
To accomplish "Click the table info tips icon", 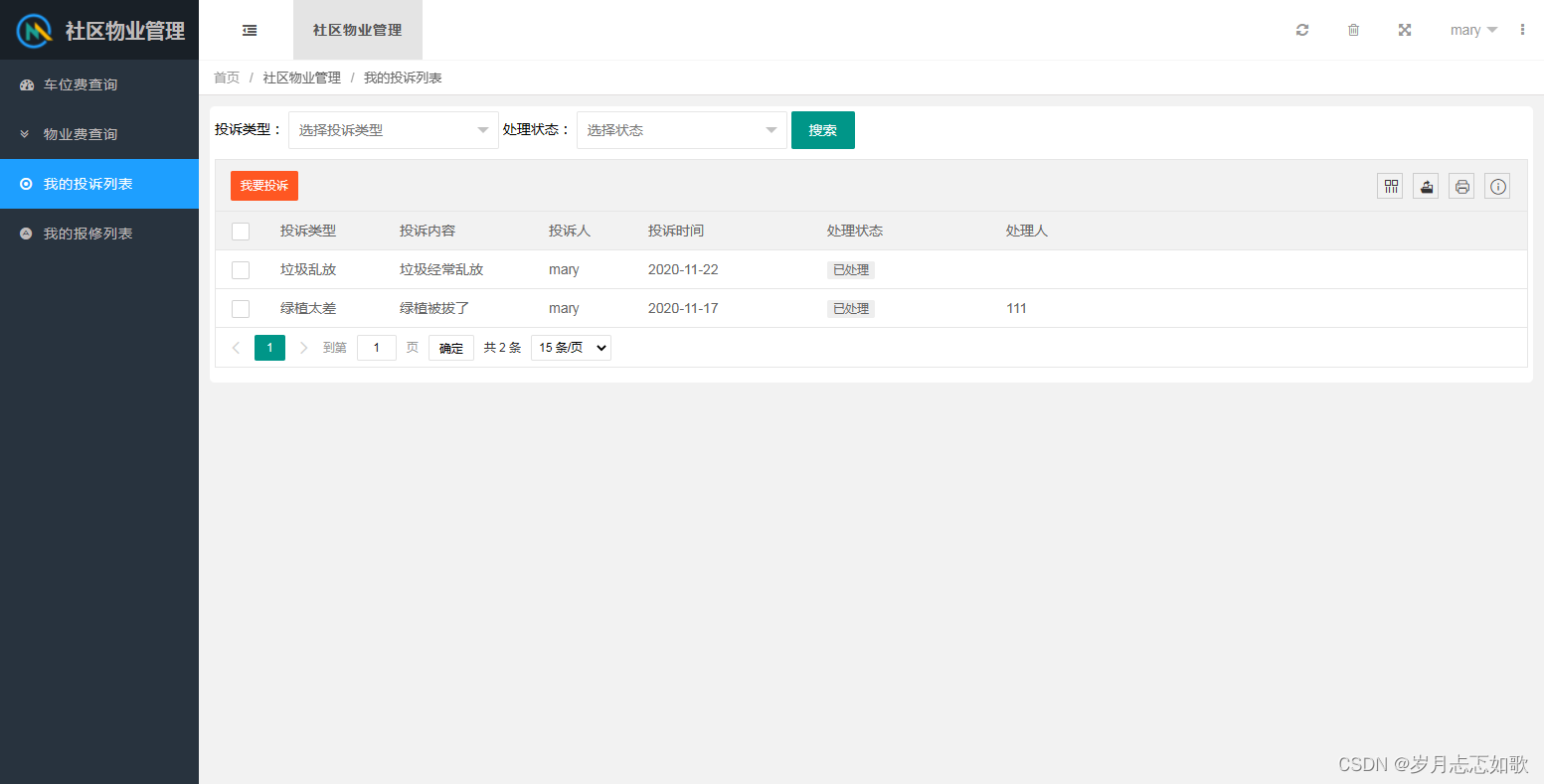I will pos(1497,186).
